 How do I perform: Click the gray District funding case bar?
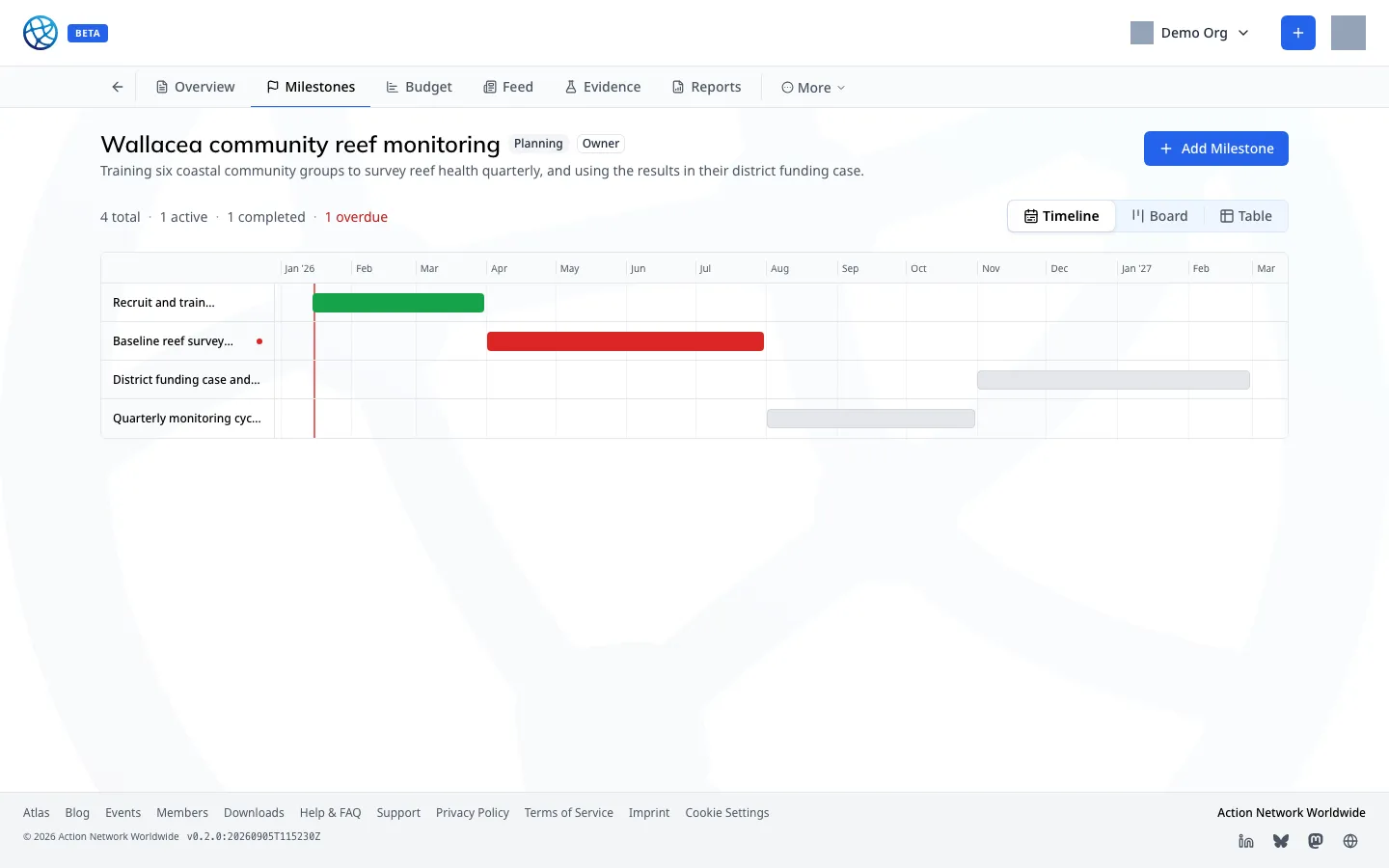[1113, 380]
